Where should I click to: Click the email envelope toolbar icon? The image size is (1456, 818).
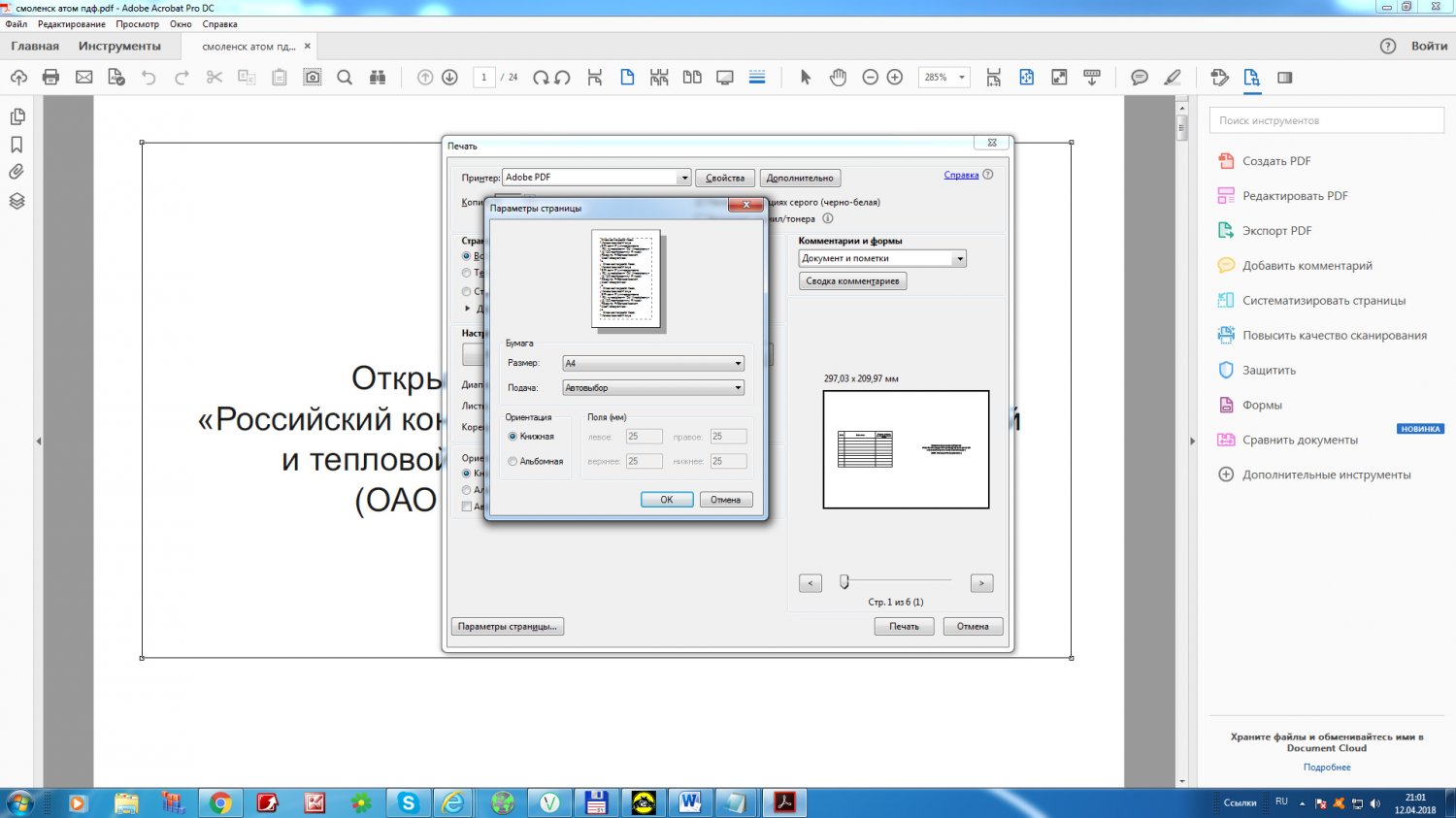coord(84,78)
